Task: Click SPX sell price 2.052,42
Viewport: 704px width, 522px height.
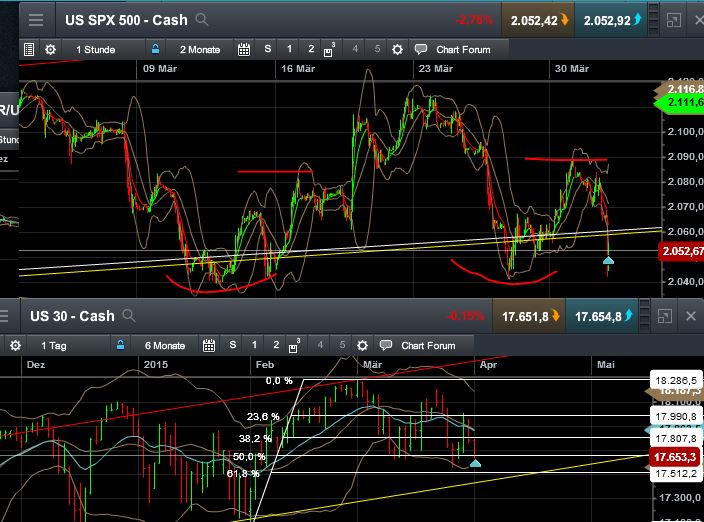Action: click(538, 20)
